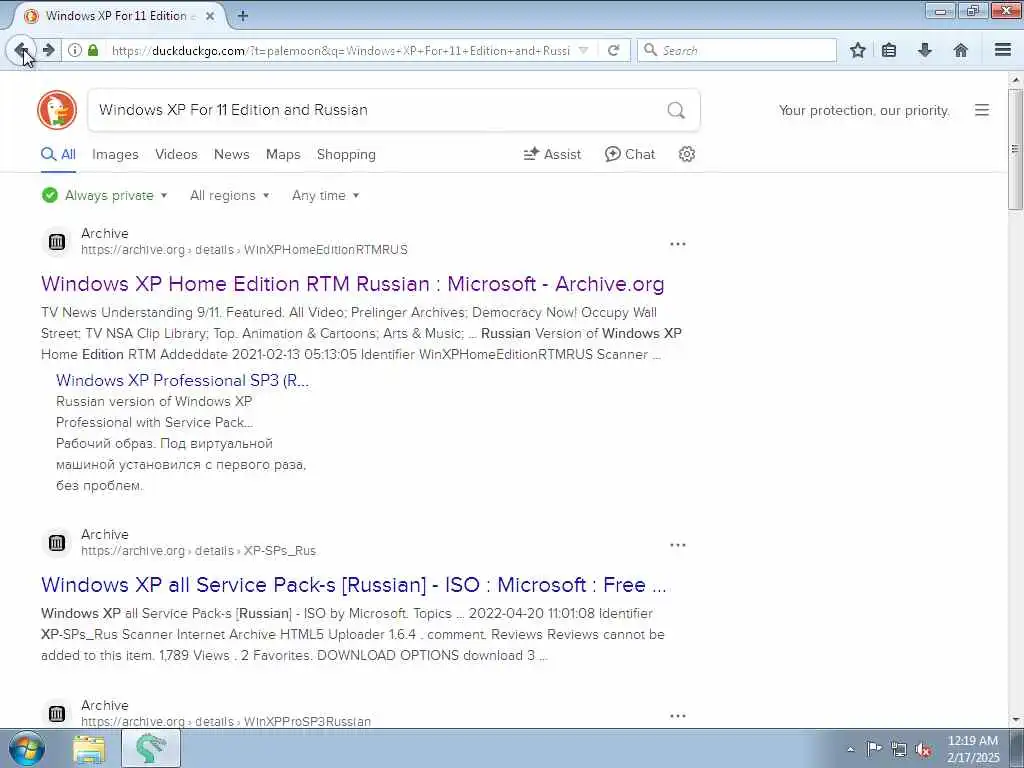The height and width of the screenshot is (768, 1024).
Task: Open the Windows Start menu
Action: click(x=27, y=748)
